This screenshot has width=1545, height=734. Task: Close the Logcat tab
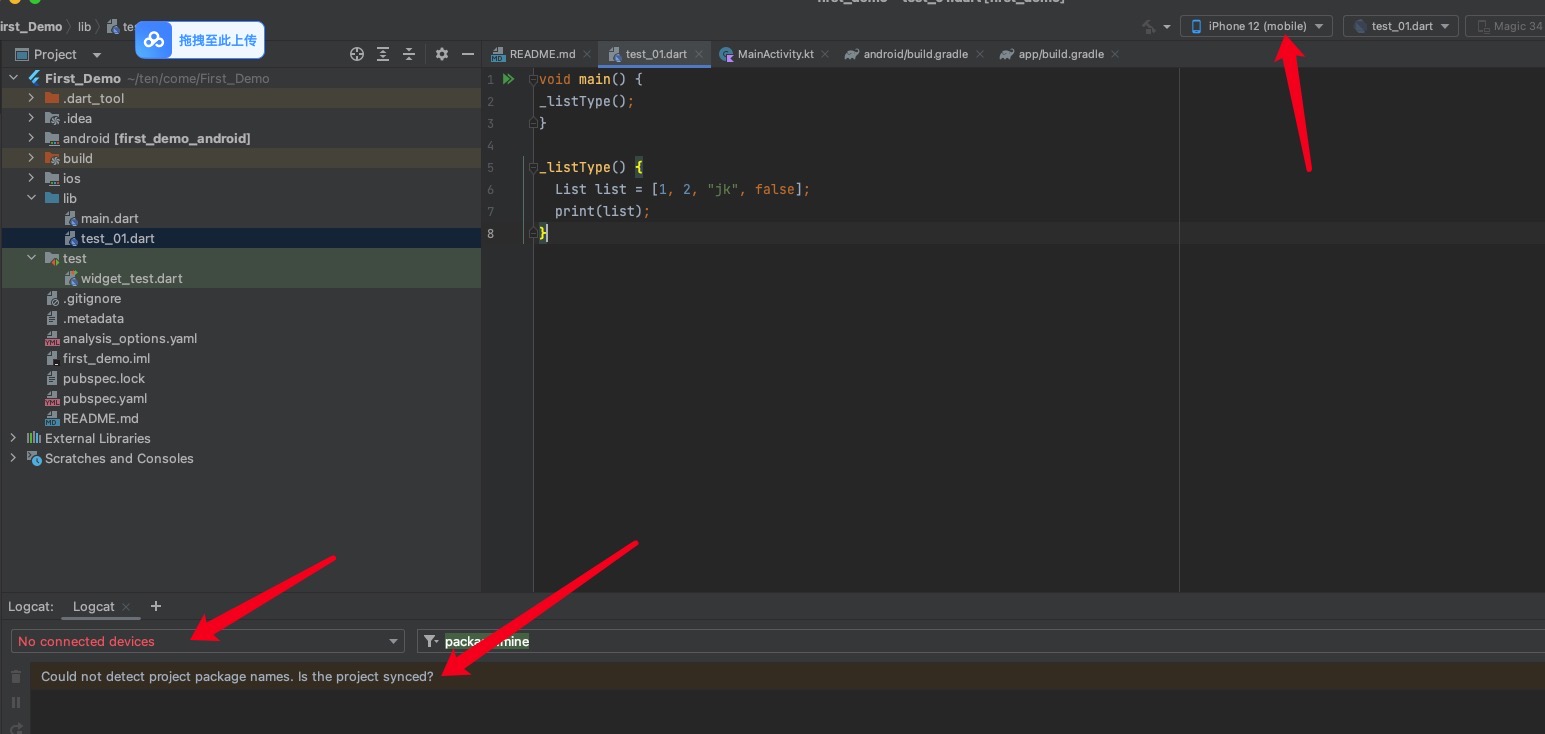[x=126, y=606]
